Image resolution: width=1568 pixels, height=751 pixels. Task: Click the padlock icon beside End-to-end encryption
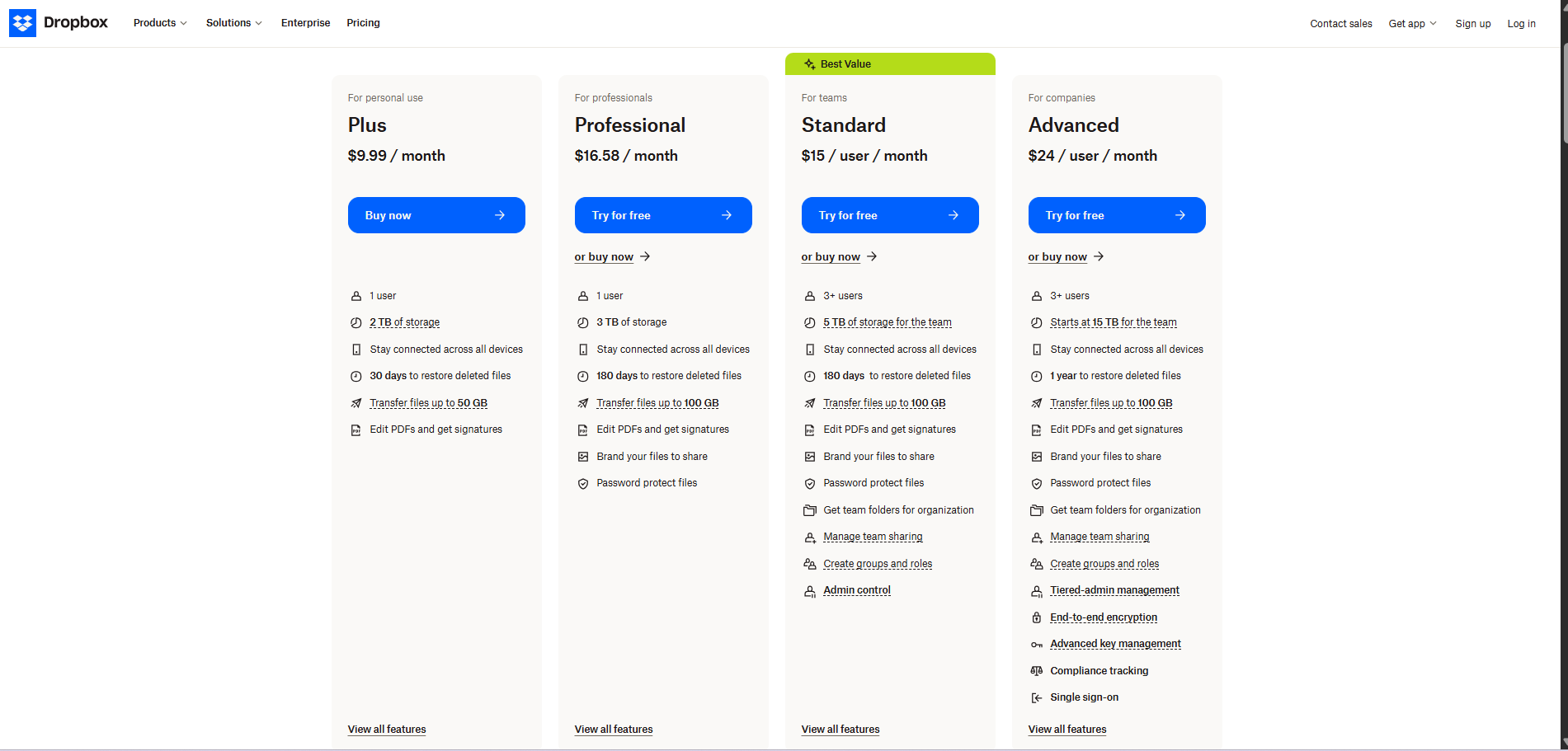click(x=1036, y=617)
